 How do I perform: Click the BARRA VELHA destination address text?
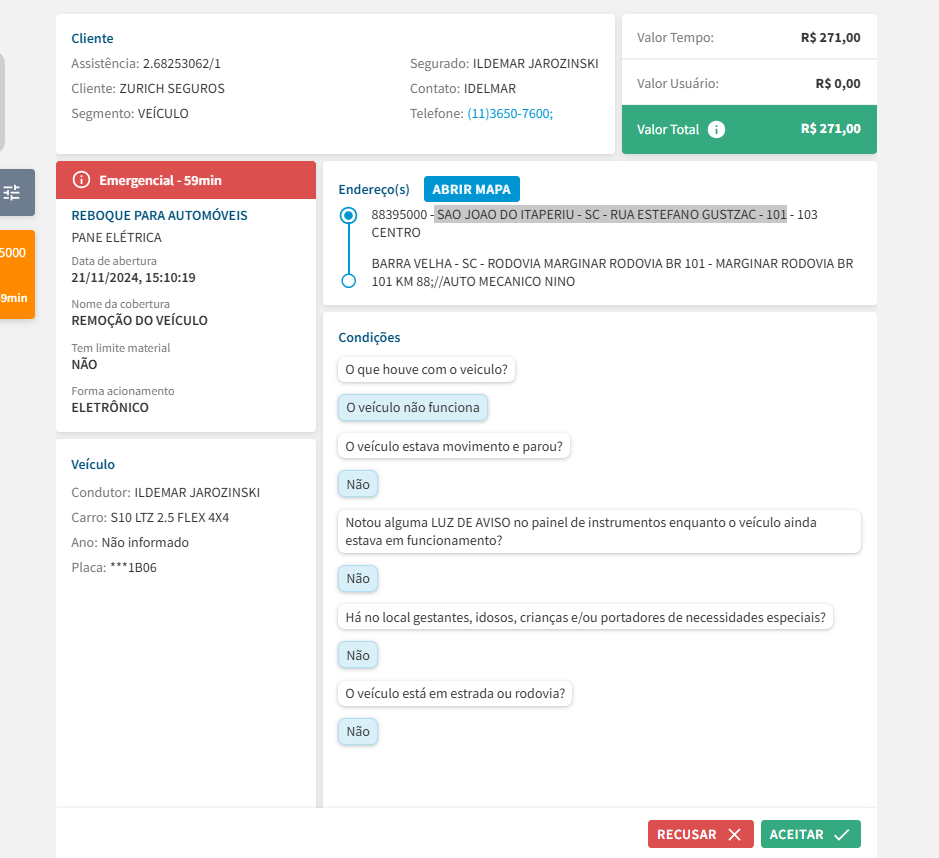click(612, 272)
